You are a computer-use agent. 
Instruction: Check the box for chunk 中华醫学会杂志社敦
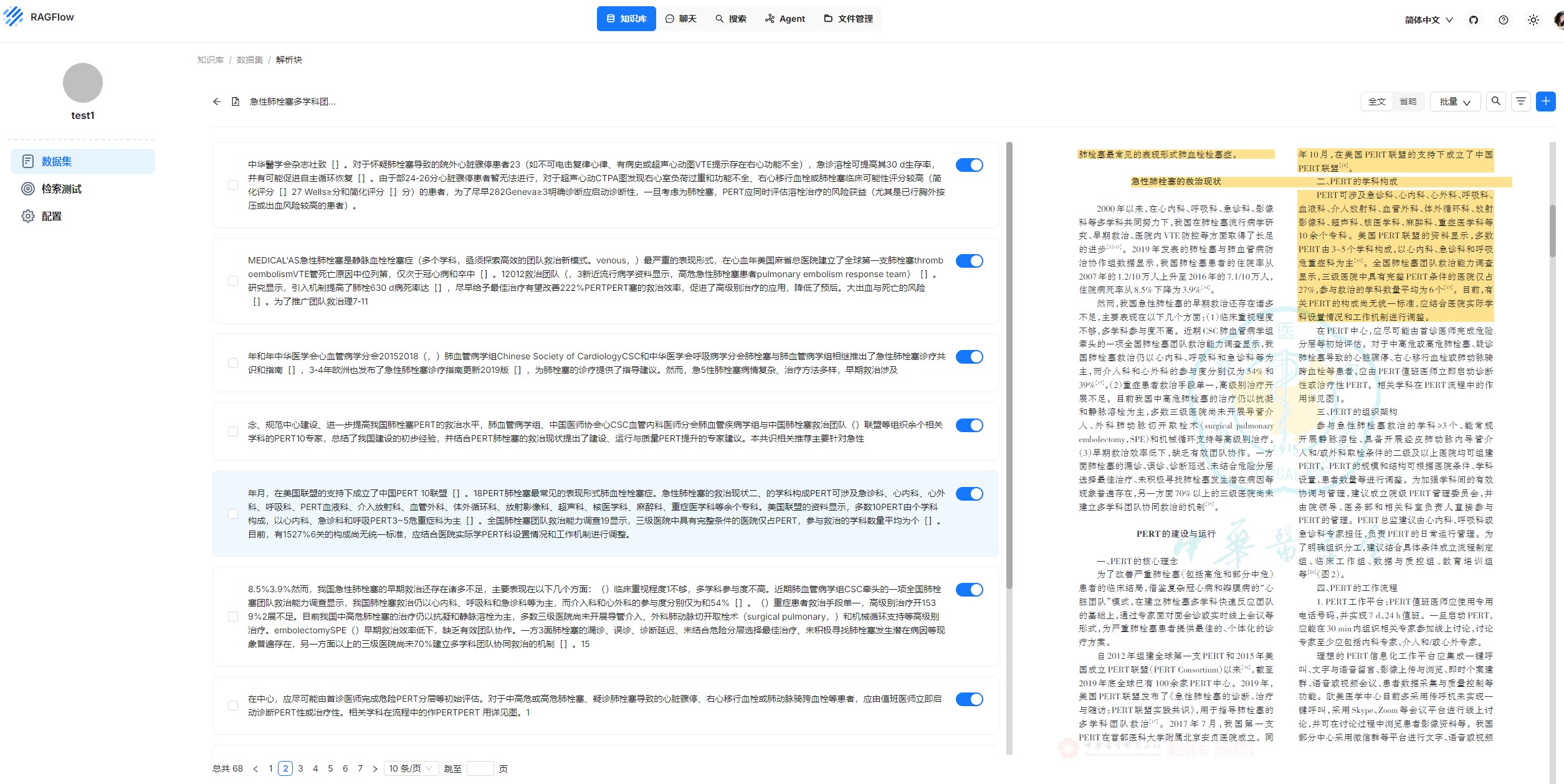(x=233, y=185)
